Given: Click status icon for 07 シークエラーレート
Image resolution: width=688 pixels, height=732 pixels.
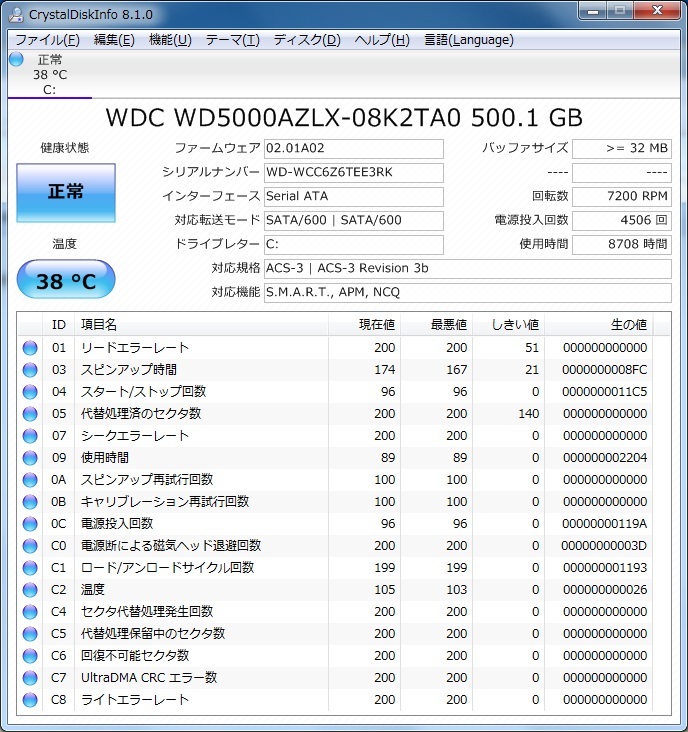Looking at the screenshot, I should pyautogui.click(x=30, y=436).
